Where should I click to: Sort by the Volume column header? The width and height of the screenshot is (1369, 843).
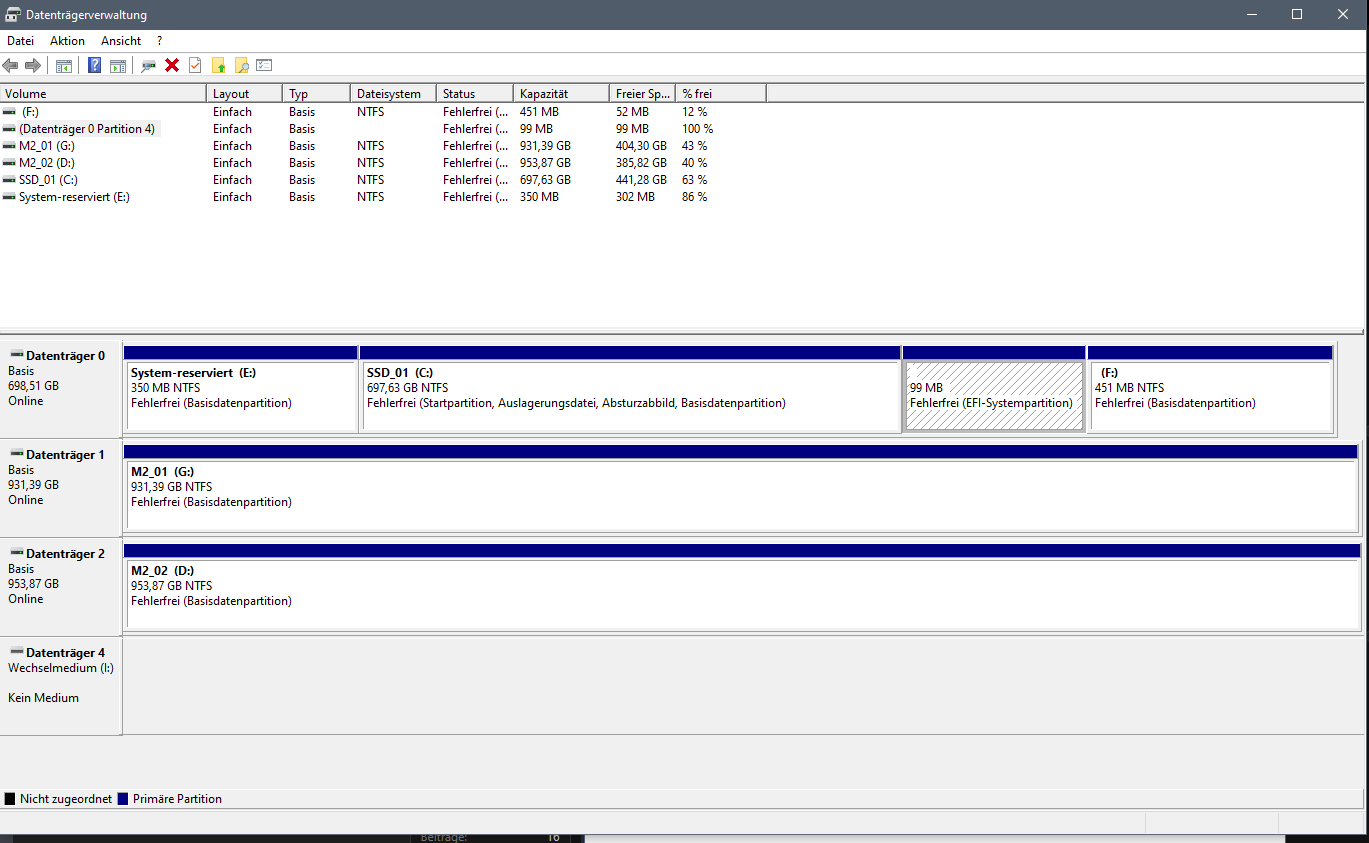[x=103, y=93]
